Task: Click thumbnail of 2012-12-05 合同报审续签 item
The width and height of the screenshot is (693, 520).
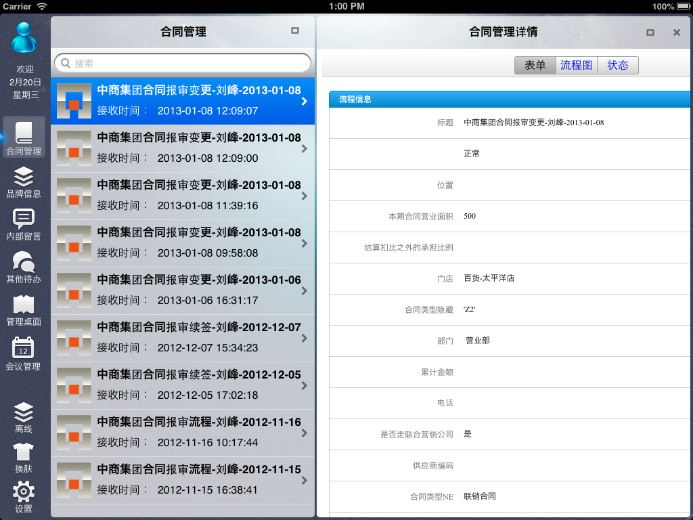Action: pos(74,385)
